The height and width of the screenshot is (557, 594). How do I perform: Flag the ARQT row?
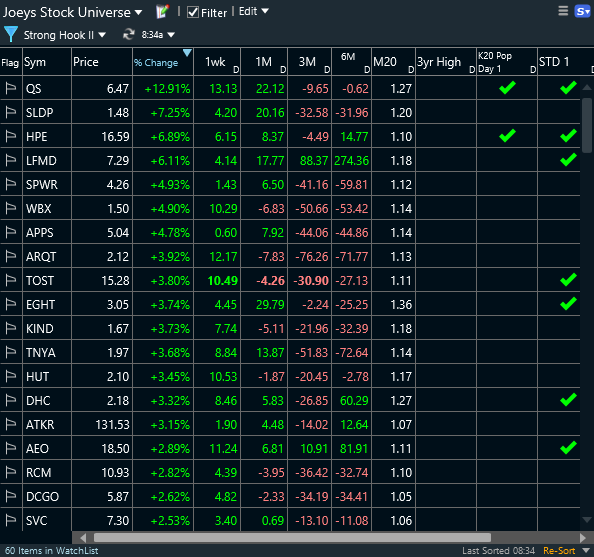pyautogui.click(x=11, y=257)
